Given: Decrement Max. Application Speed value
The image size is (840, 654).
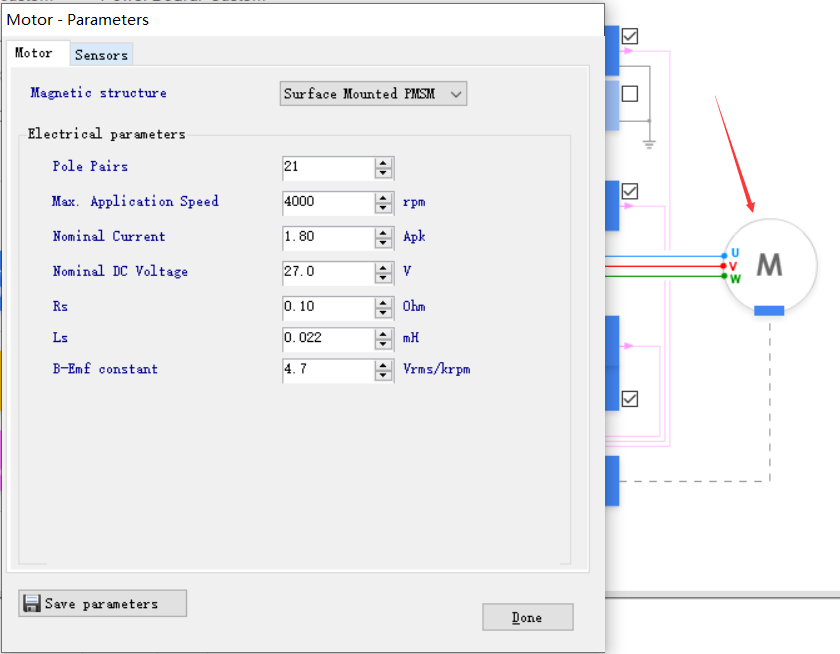Looking at the screenshot, I should tap(383, 208).
